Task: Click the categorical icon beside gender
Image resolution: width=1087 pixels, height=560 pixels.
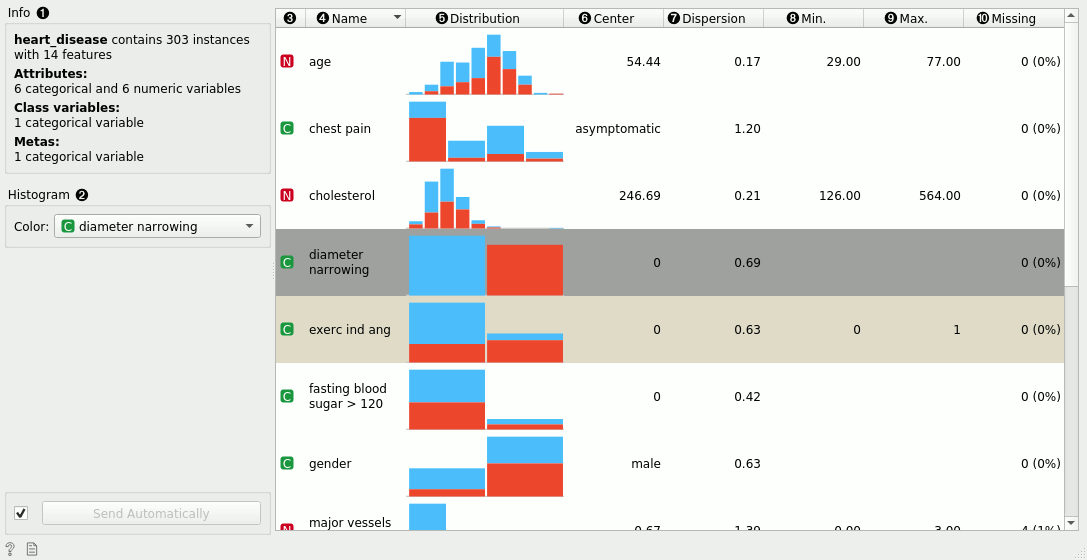Action: (287, 464)
